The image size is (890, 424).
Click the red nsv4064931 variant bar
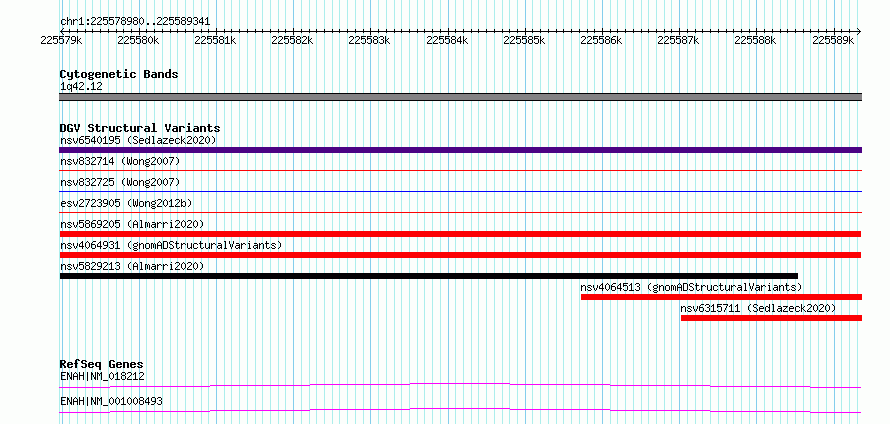pyautogui.click(x=460, y=255)
